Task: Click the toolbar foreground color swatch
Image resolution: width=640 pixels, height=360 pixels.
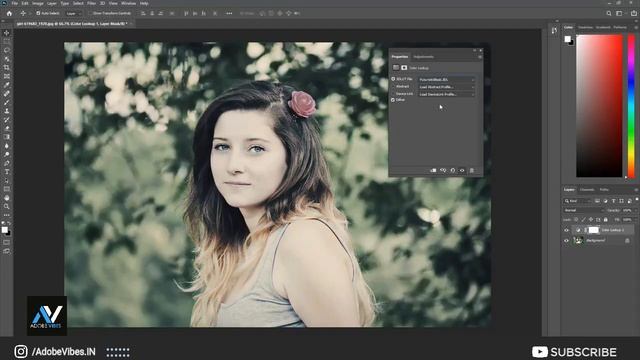Action: [4, 230]
